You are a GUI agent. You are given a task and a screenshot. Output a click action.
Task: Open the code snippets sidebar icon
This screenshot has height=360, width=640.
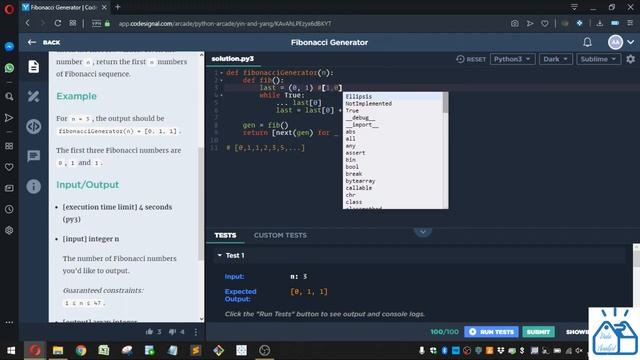(33, 127)
